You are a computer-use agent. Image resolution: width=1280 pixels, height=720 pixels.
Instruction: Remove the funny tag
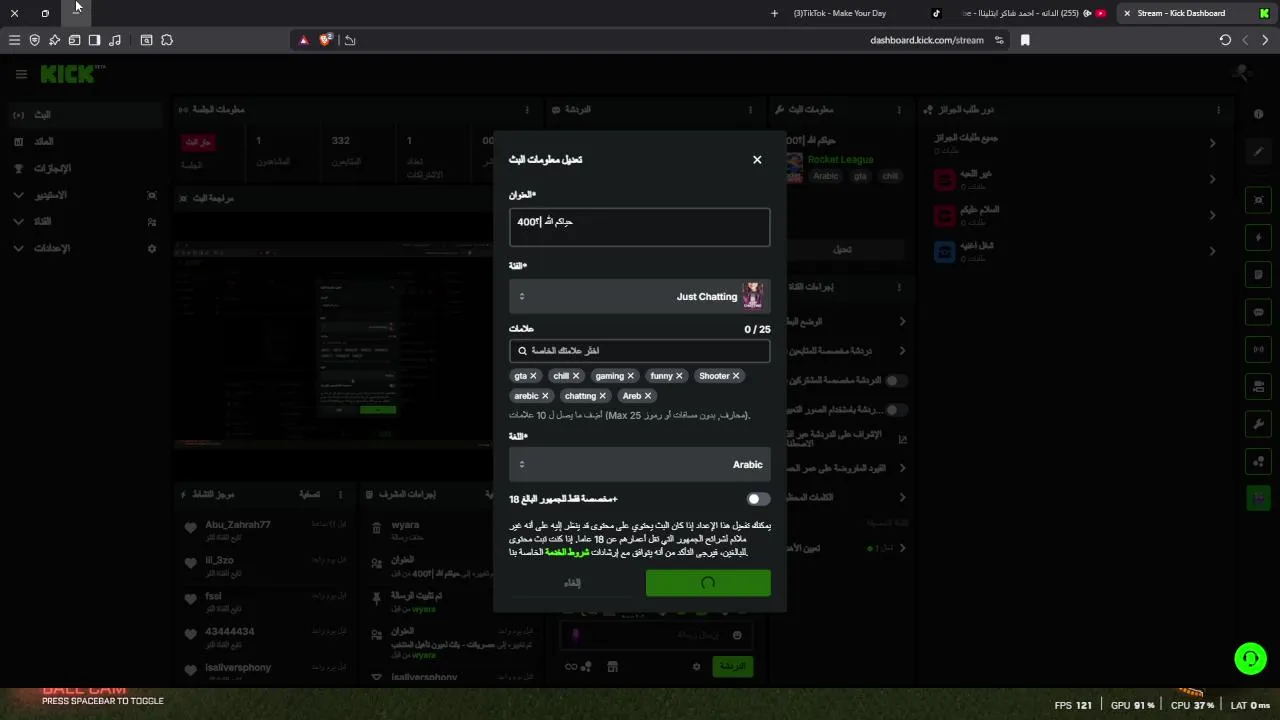click(679, 376)
